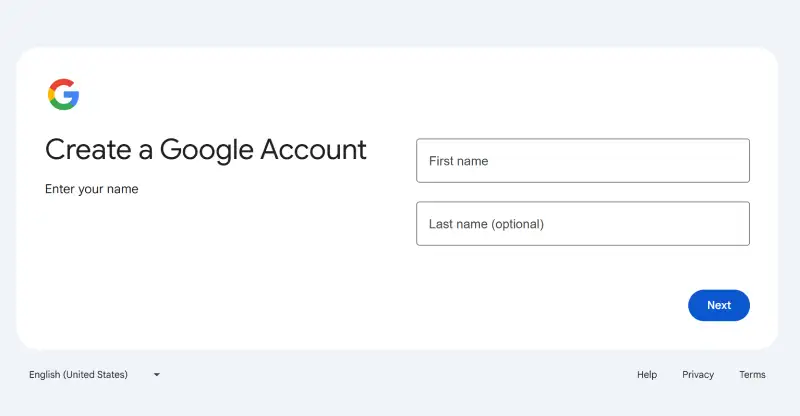Select the Last name (optional) field
The width and height of the screenshot is (800, 416).
coord(582,224)
